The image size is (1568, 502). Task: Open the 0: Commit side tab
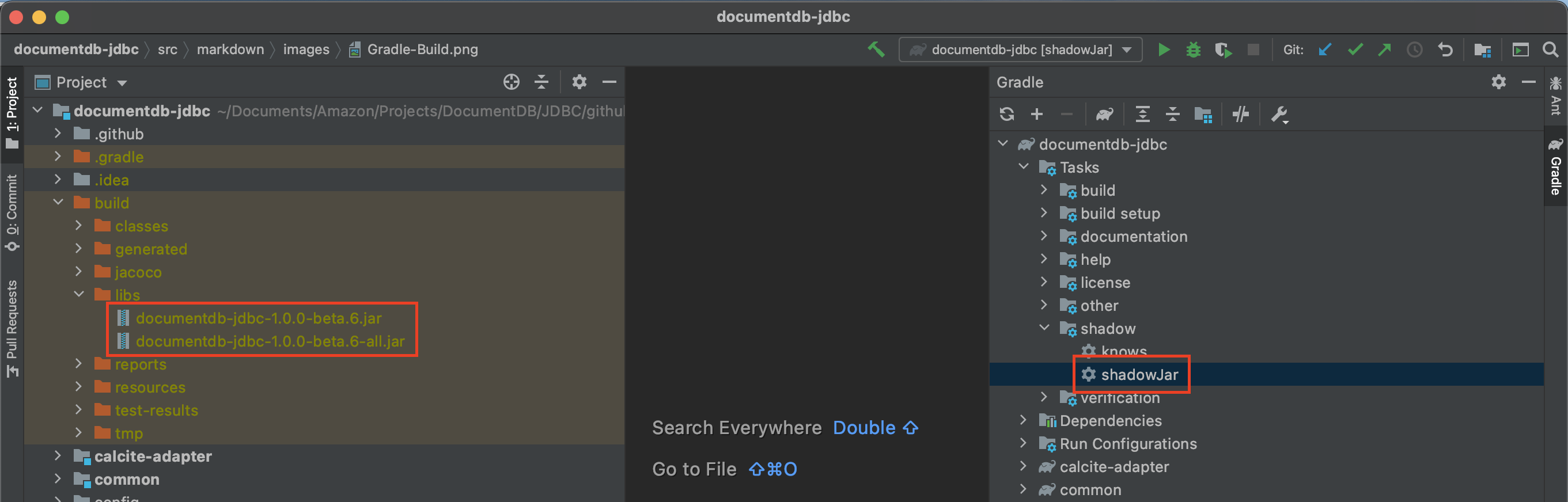click(x=12, y=212)
